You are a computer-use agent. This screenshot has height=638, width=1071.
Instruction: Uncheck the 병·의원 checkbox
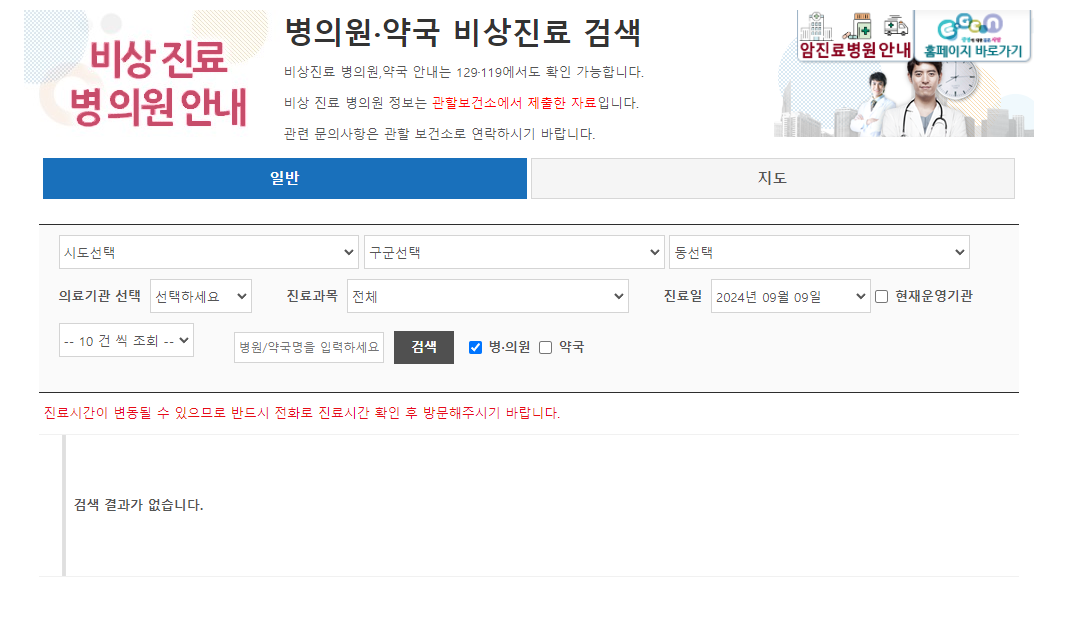point(474,347)
